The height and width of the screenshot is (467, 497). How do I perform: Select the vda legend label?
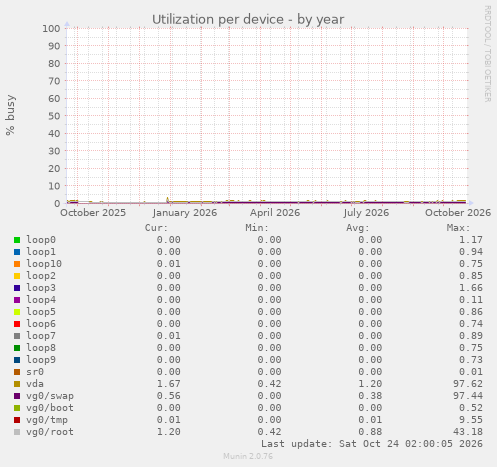point(35,384)
